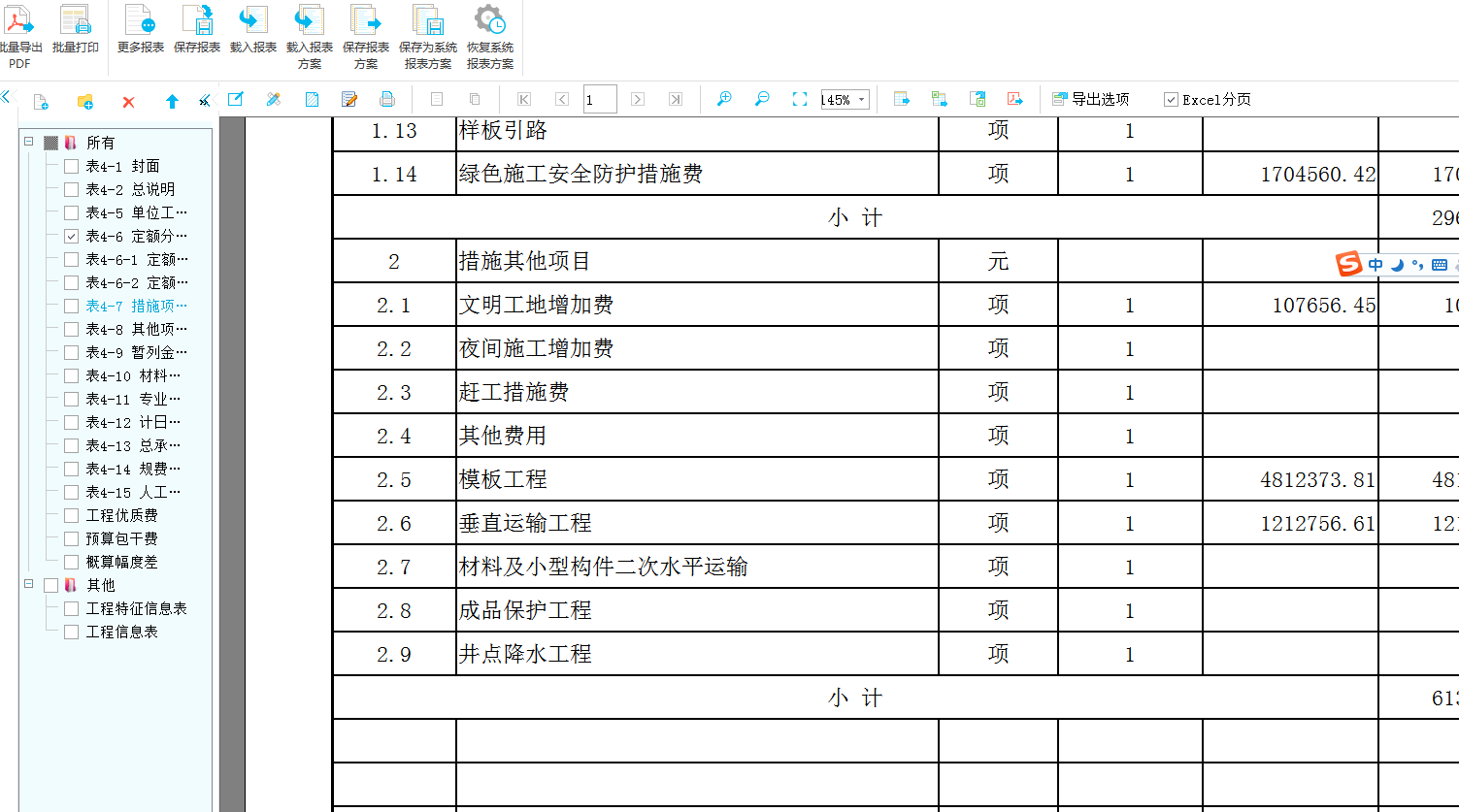Check the 工程优质费 checkbox

click(x=71, y=515)
